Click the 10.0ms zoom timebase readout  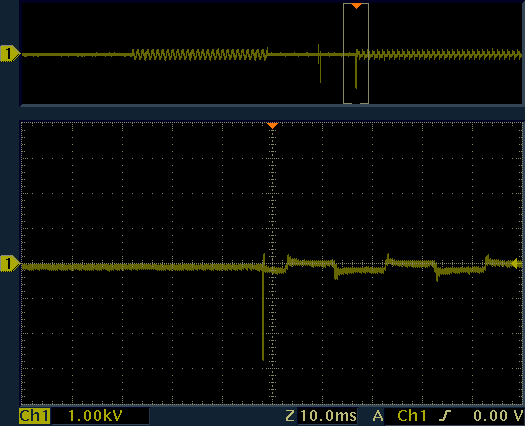[x=328, y=416]
